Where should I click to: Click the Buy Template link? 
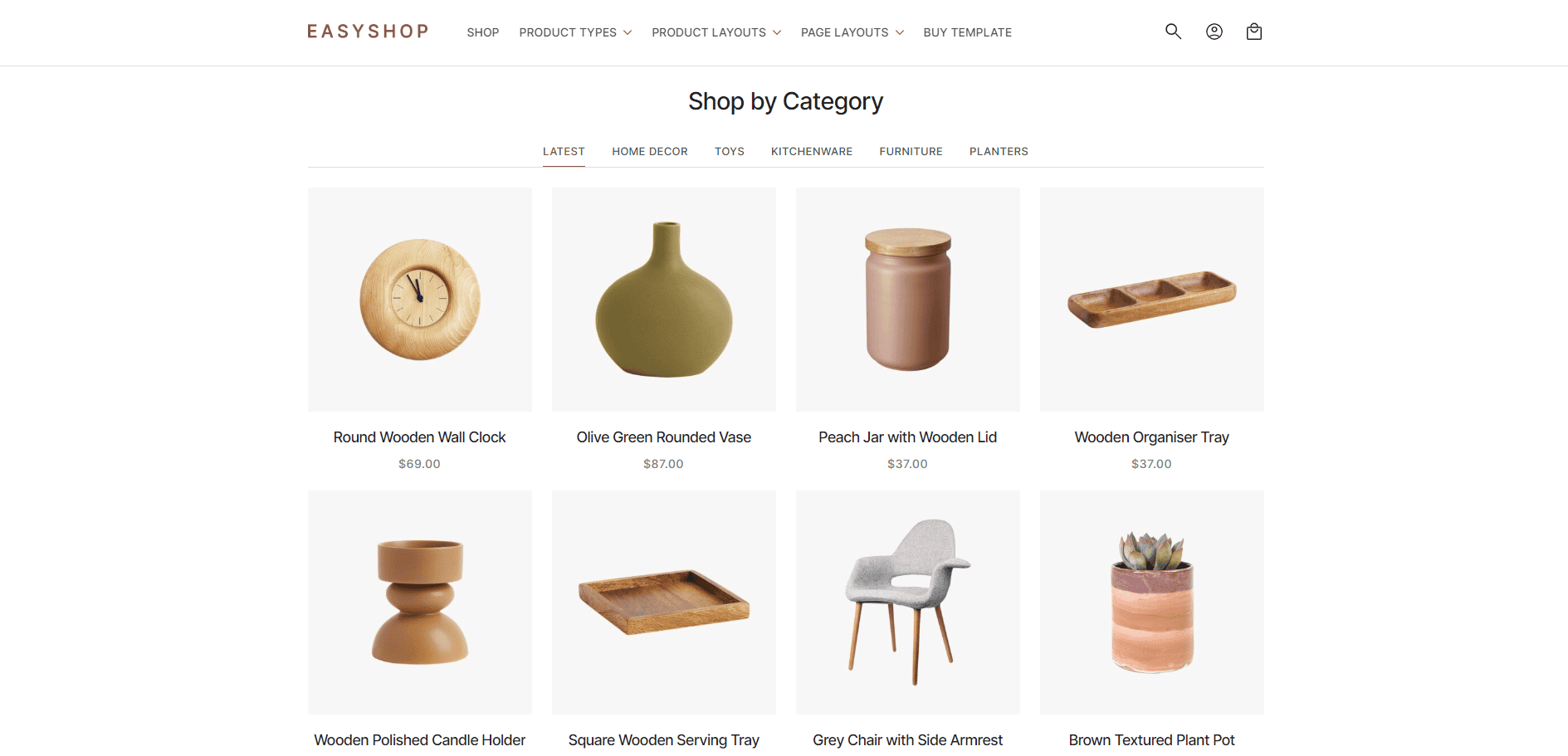[968, 32]
